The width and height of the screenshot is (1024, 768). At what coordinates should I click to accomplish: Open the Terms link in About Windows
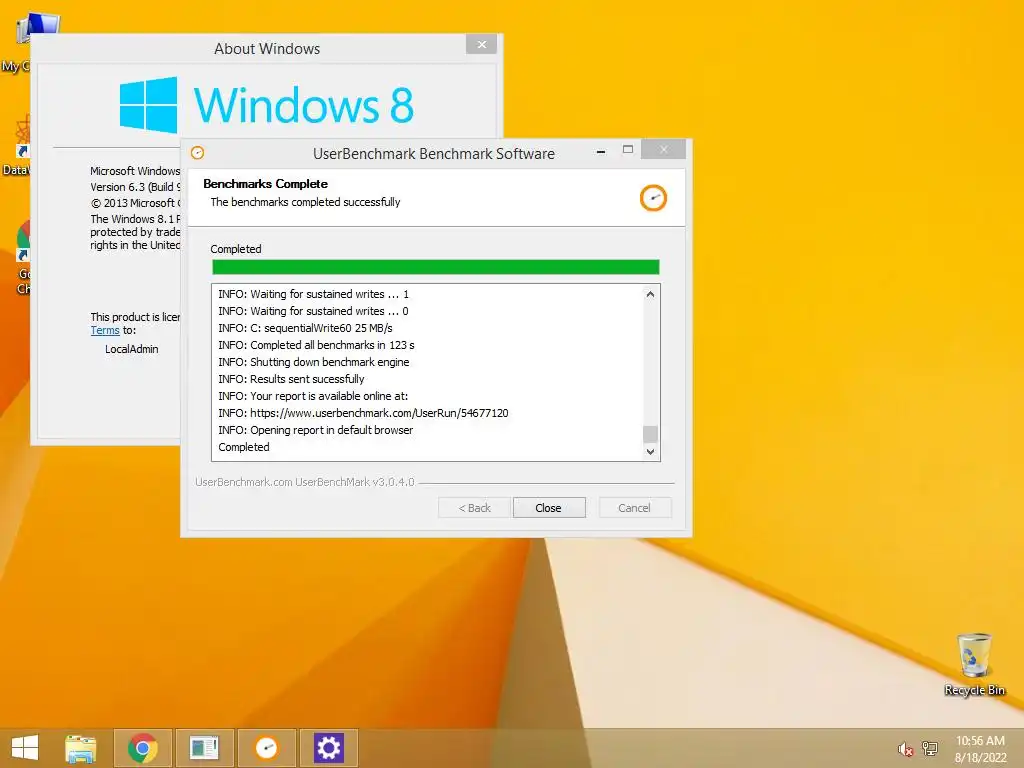tap(104, 330)
